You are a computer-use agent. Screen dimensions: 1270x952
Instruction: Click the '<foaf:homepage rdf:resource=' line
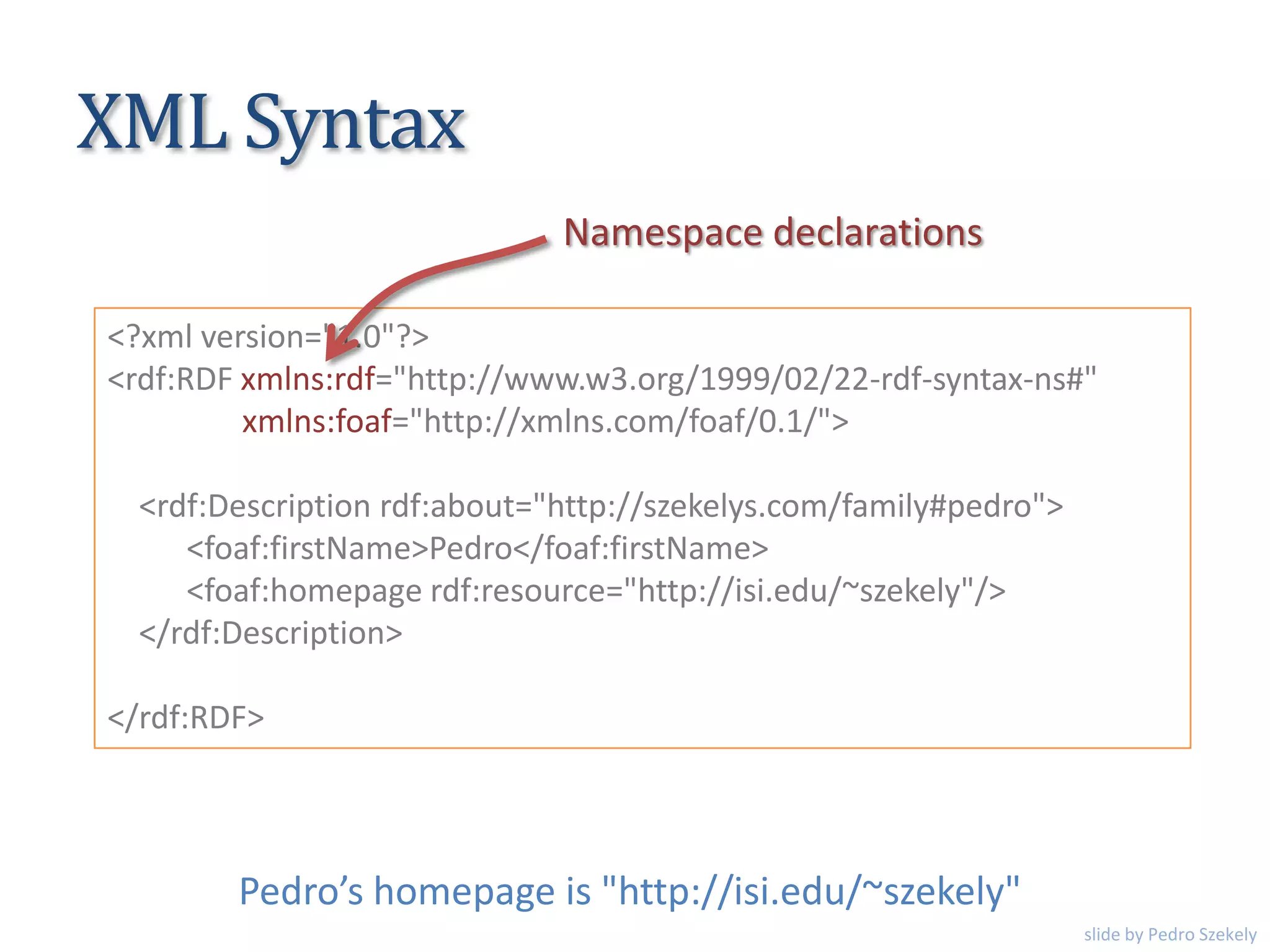click(x=596, y=591)
